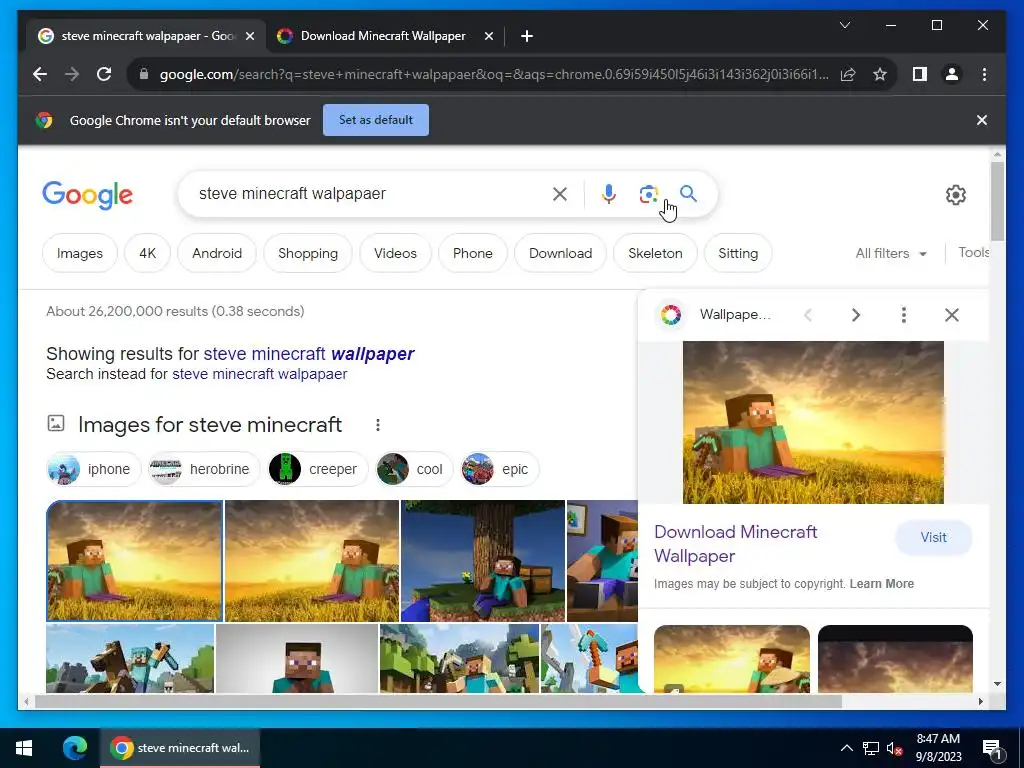Click the Google logo

point(88,195)
